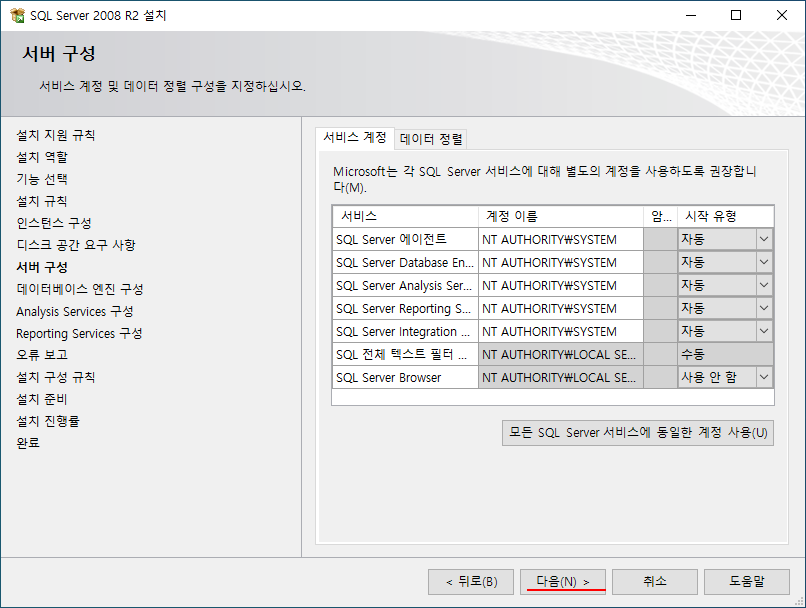Viewport: 806px width, 608px height.
Task: Select the SQL Server Browser service cell
Action: click(x=406, y=378)
